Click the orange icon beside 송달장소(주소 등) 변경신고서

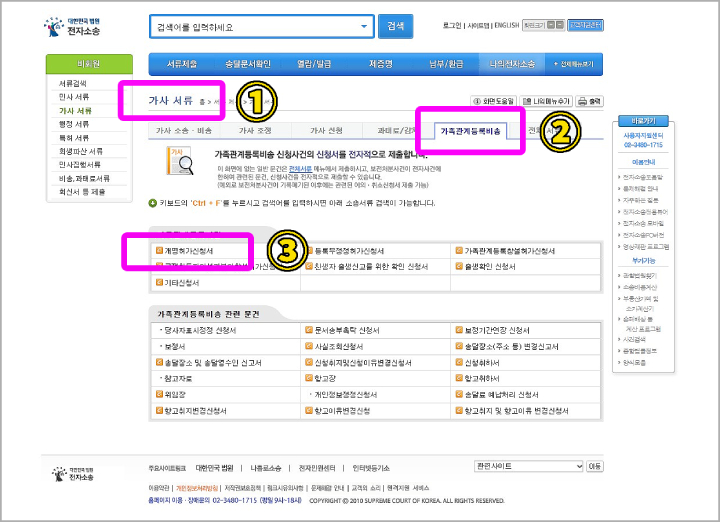point(459,346)
